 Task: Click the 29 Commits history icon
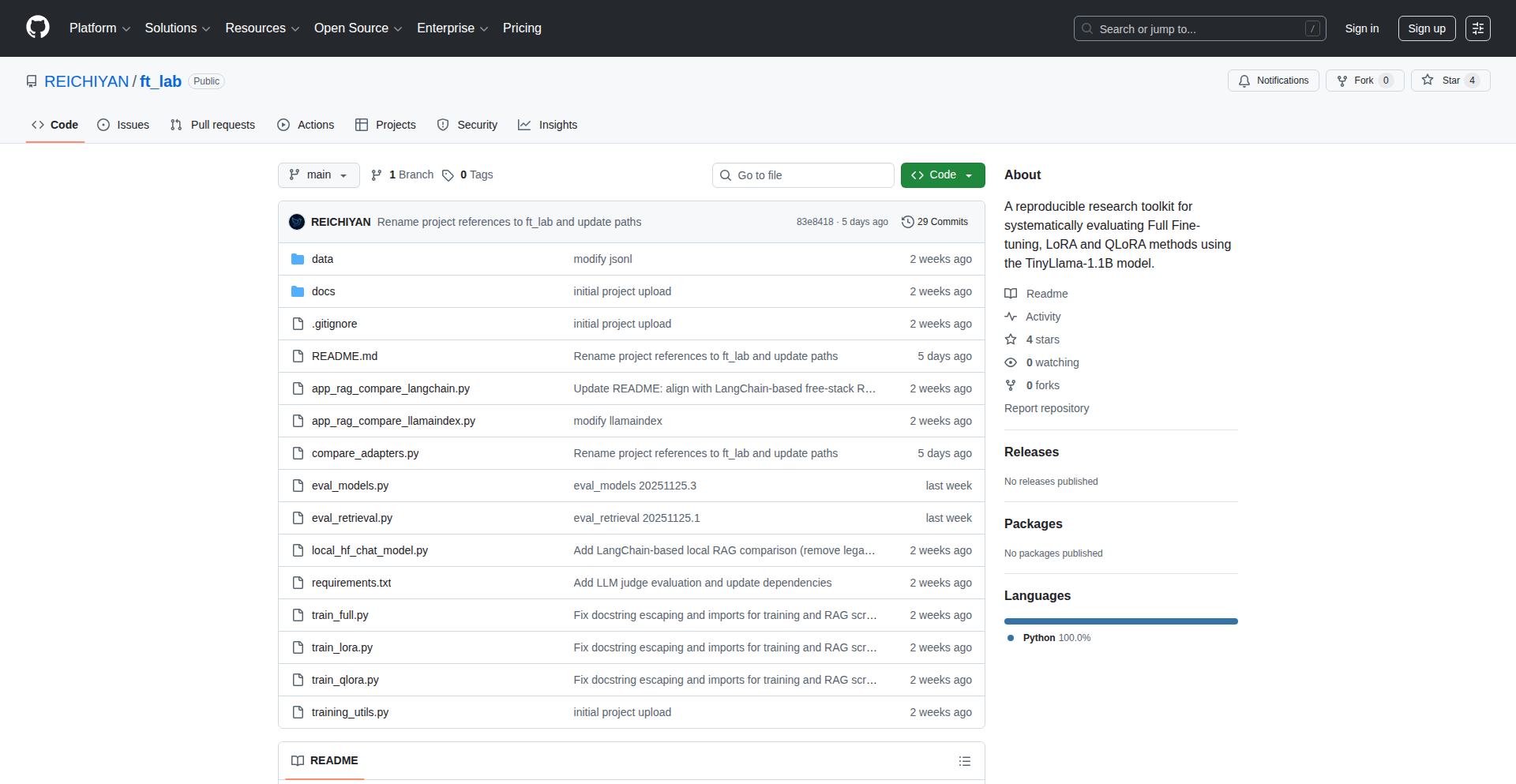(908, 222)
